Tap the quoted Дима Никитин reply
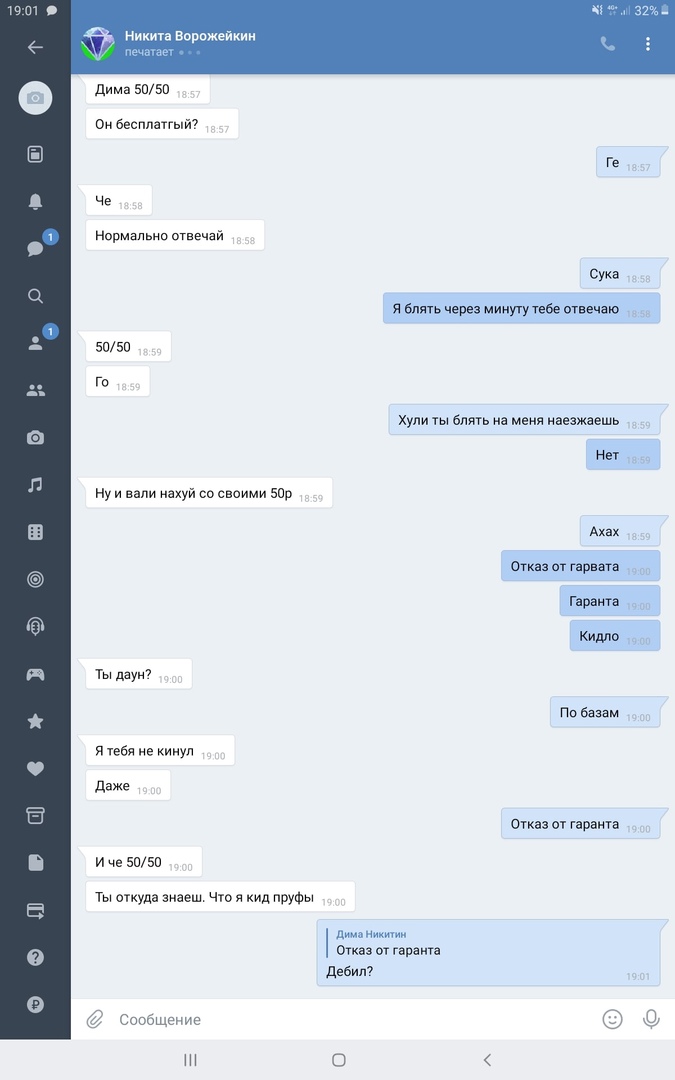 click(x=388, y=943)
